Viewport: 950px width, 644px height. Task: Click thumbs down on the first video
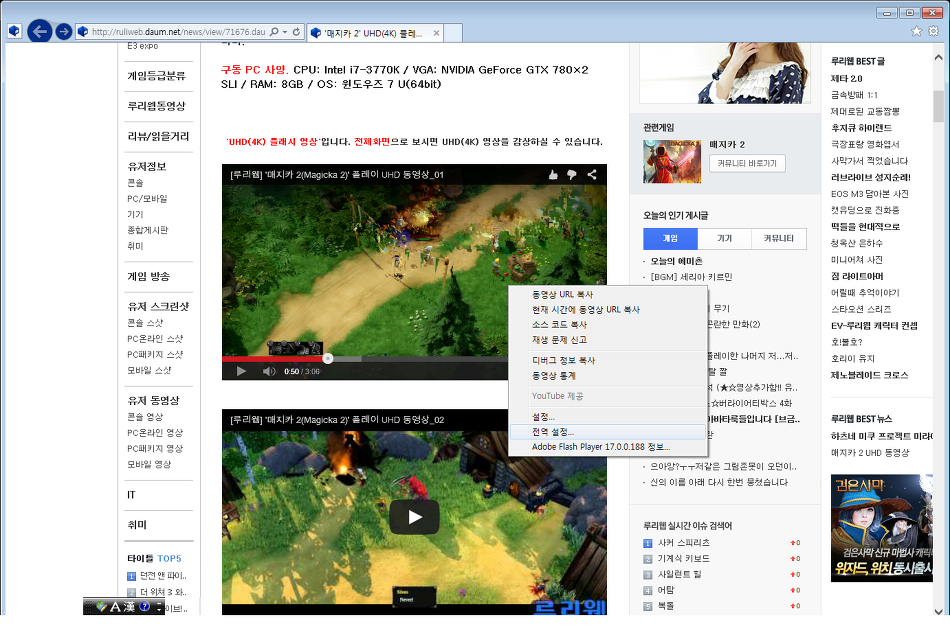(x=571, y=174)
